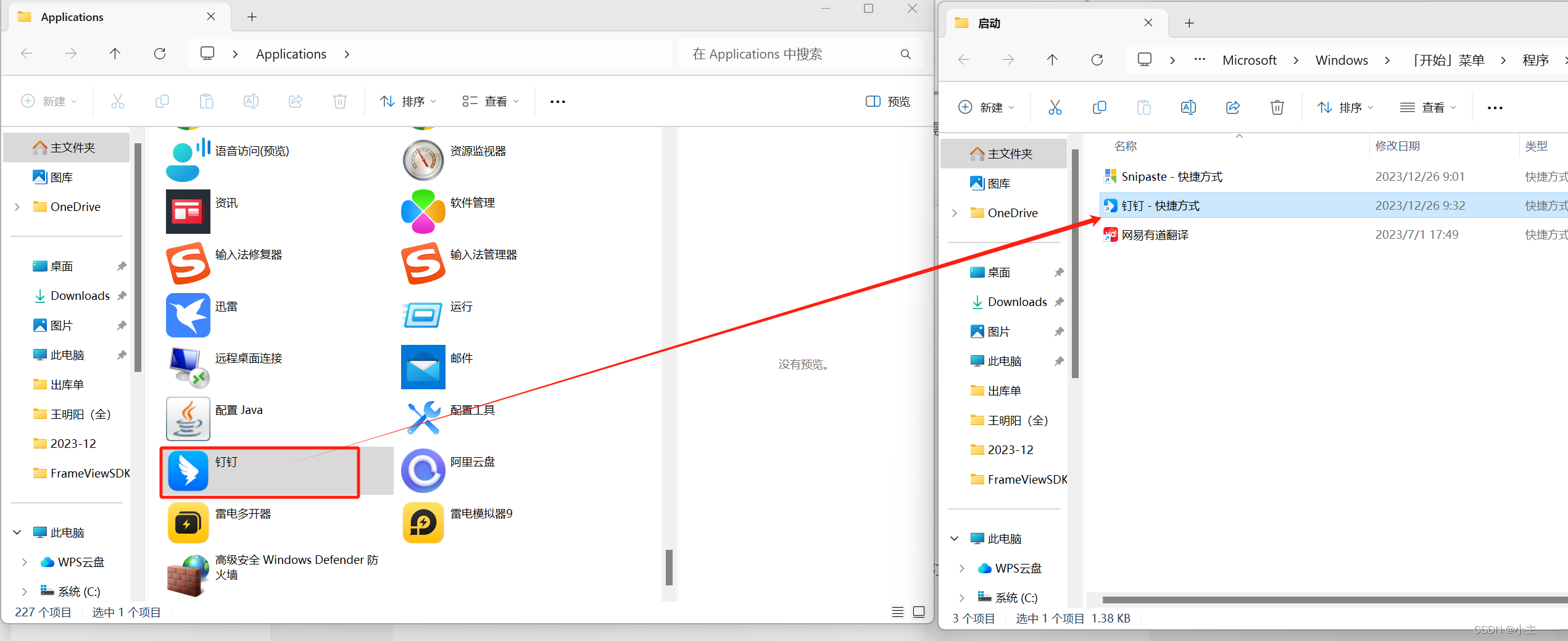Select the 远程桌面连接 icon
The height and width of the screenshot is (641, 1568).
point(188,367)
